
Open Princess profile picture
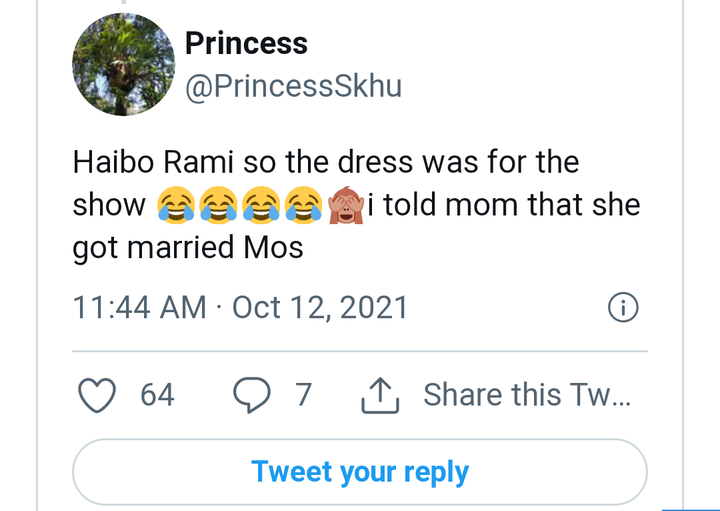124,64
